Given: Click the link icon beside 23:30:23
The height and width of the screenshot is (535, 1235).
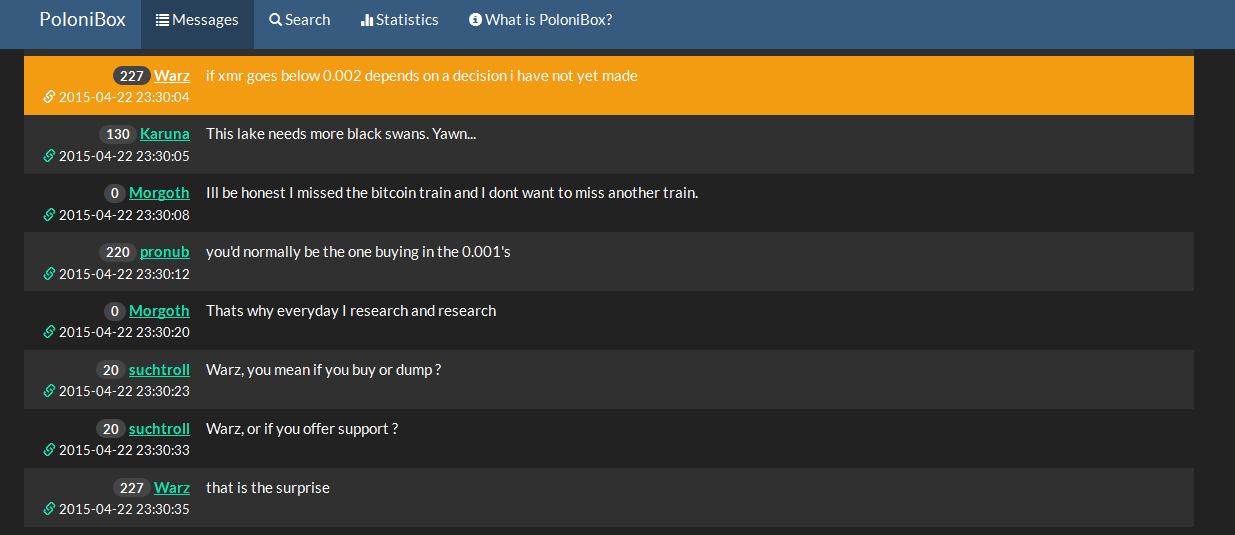Looking at the screenshot, I should 49,391.
